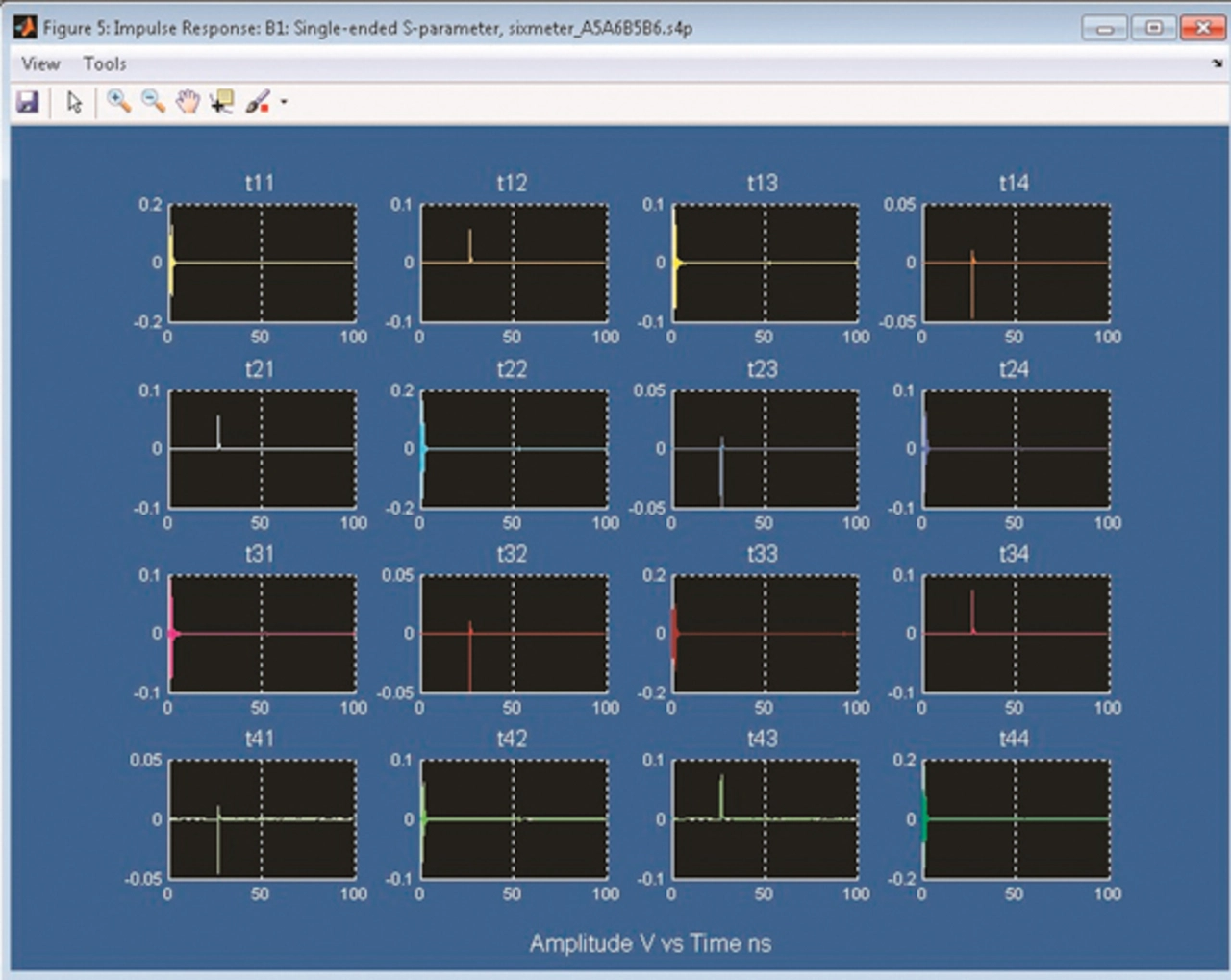This screenshot has height=980, width=1231.
Task: Open the View menu
Action: point(40,63)
